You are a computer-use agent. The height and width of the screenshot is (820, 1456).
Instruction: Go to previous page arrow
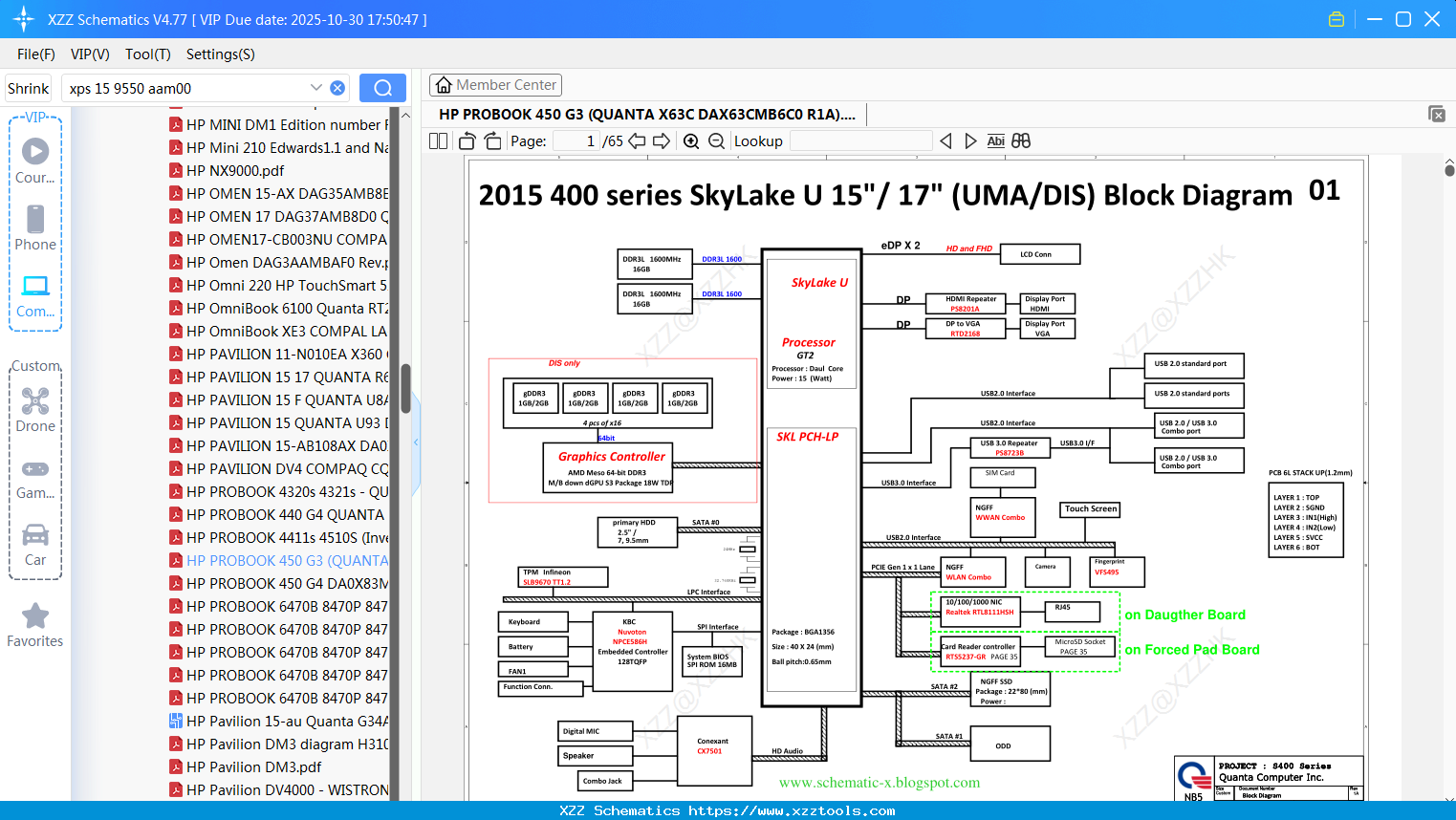[x=637, y=140]
